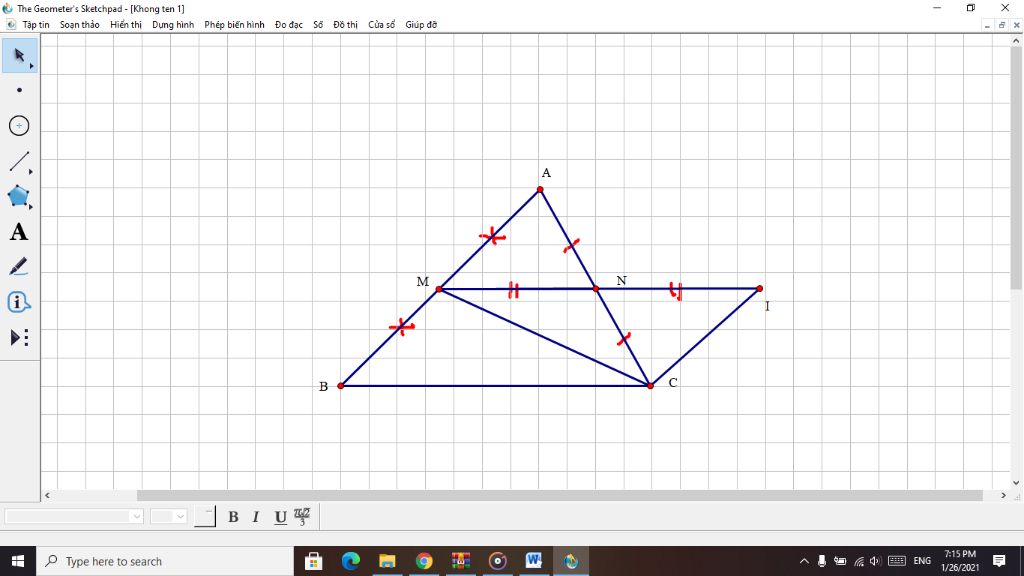This screenshot has width=1024, height=576.
Task: Open the Cửa sổ menu
Action: 381,25
